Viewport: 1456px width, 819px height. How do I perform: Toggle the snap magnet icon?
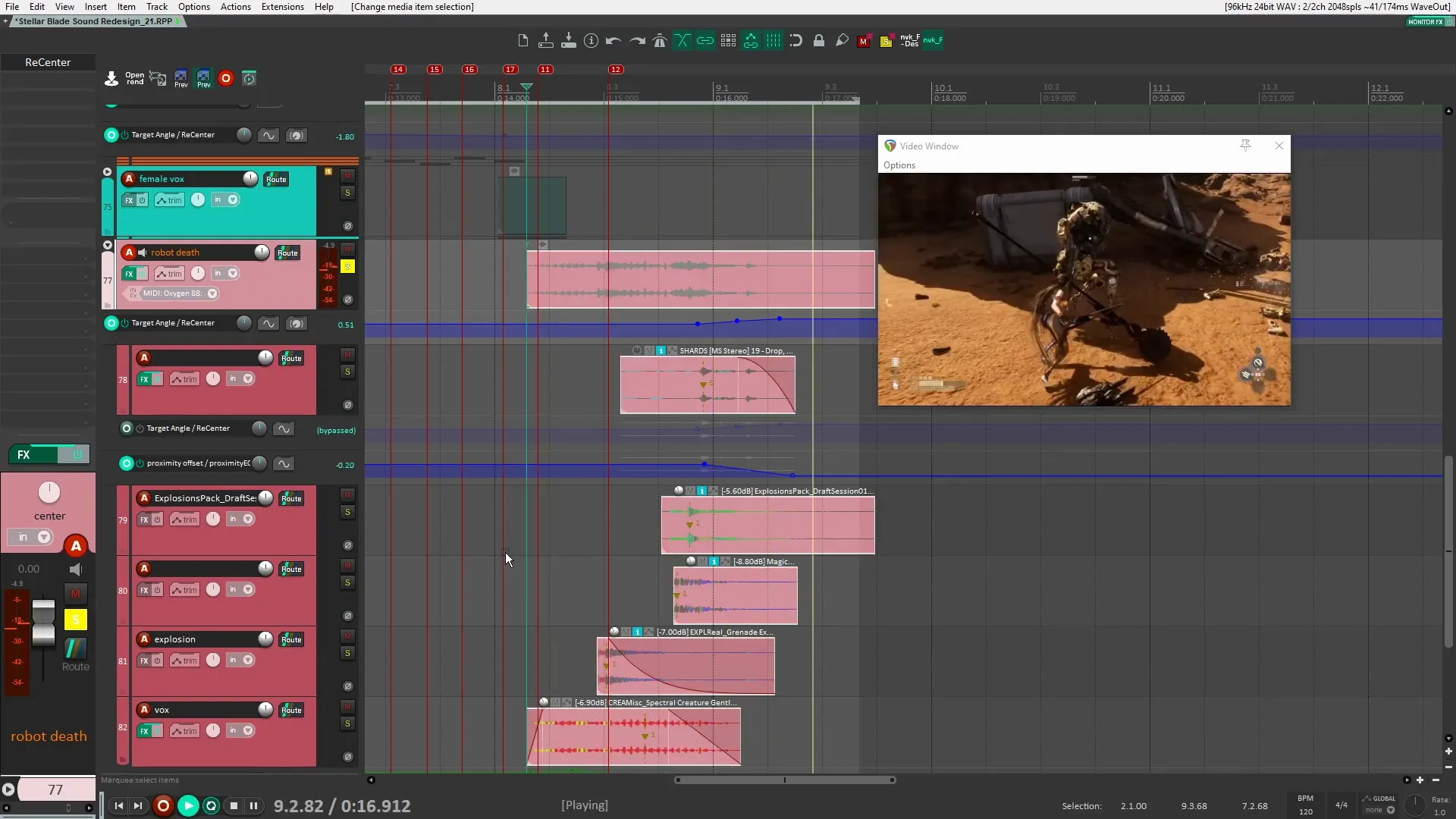pyautogui.click(x=796, y=40)
